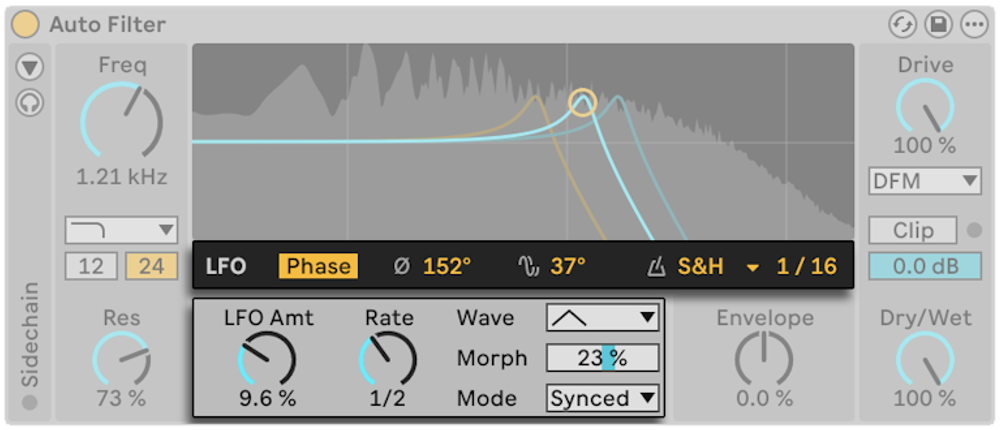The height and width of the screenshot is (430, 1000).
Task: Click the 1.21 kHz frequency value
Action: tap(122, 177)
